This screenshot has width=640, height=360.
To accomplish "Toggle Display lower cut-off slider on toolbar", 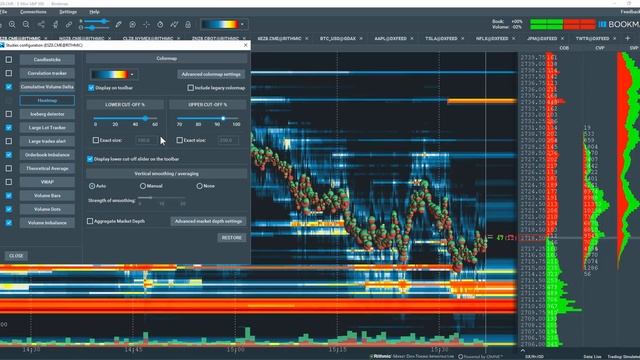I will click(90, 159).
